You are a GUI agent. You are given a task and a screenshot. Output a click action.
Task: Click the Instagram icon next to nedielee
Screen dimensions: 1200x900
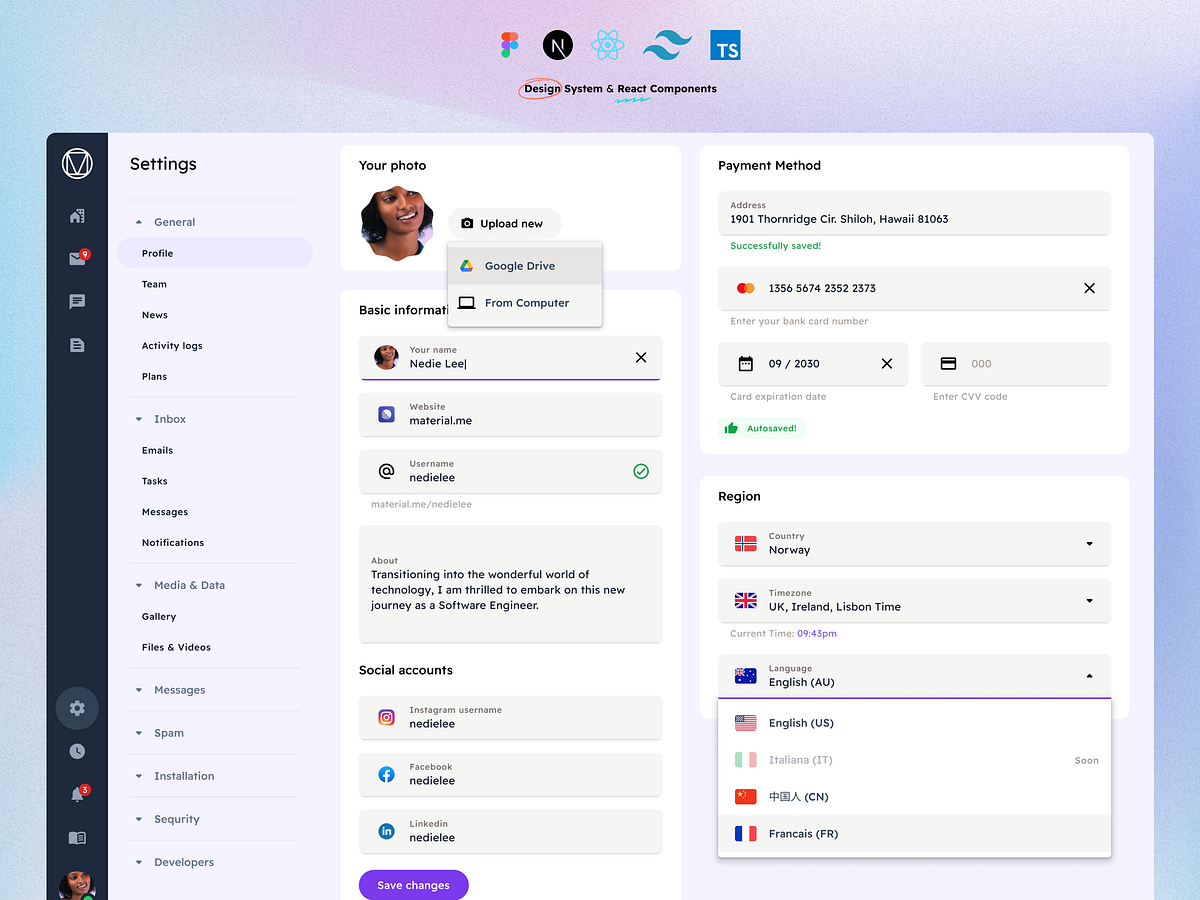click(386, 717)
